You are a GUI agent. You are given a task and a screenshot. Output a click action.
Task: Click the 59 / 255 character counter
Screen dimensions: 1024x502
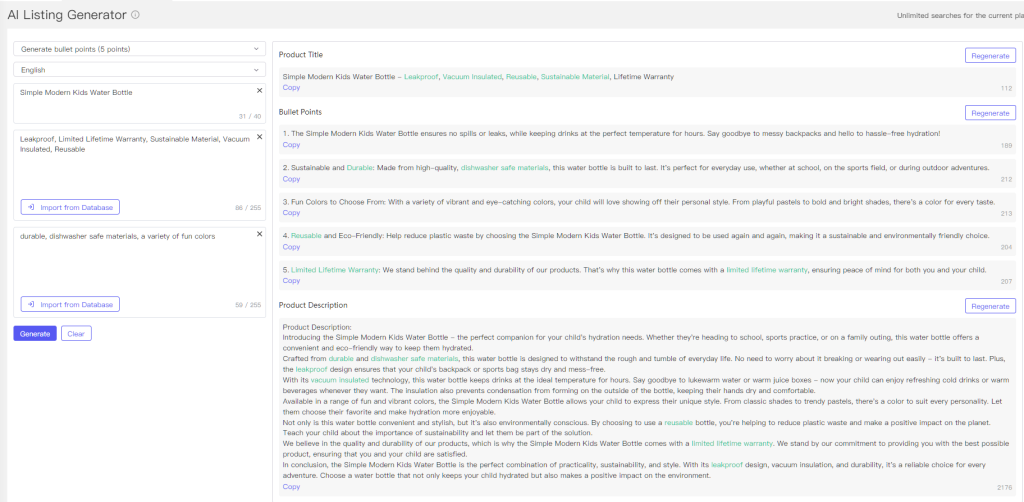click(248, 304)
